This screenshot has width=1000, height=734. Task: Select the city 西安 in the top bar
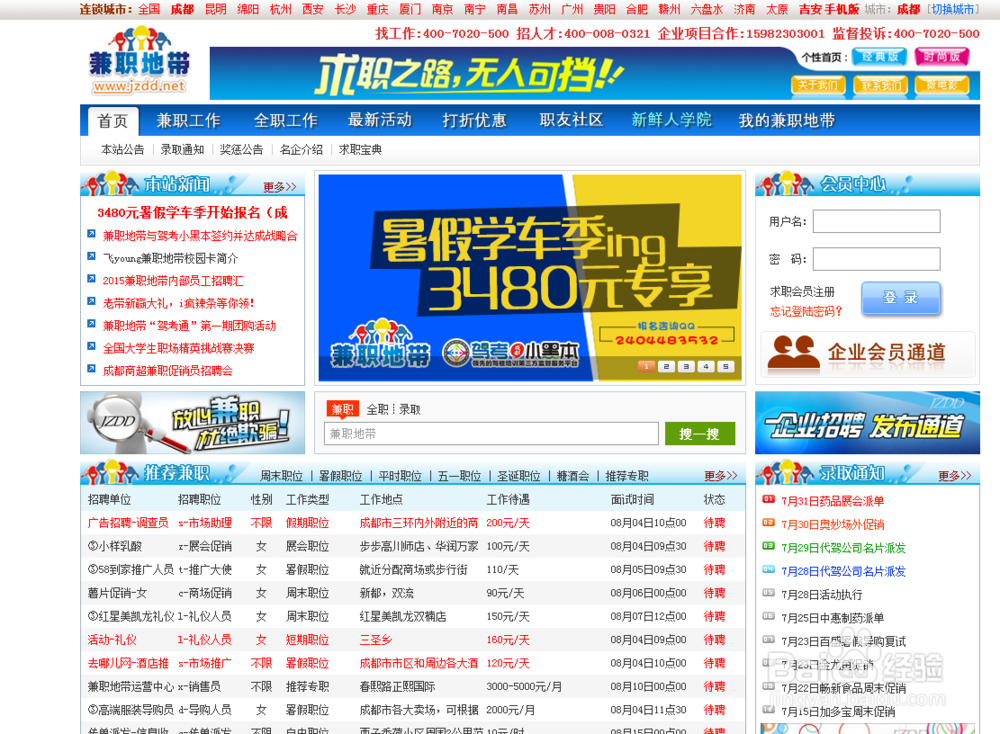pos(312,10)
